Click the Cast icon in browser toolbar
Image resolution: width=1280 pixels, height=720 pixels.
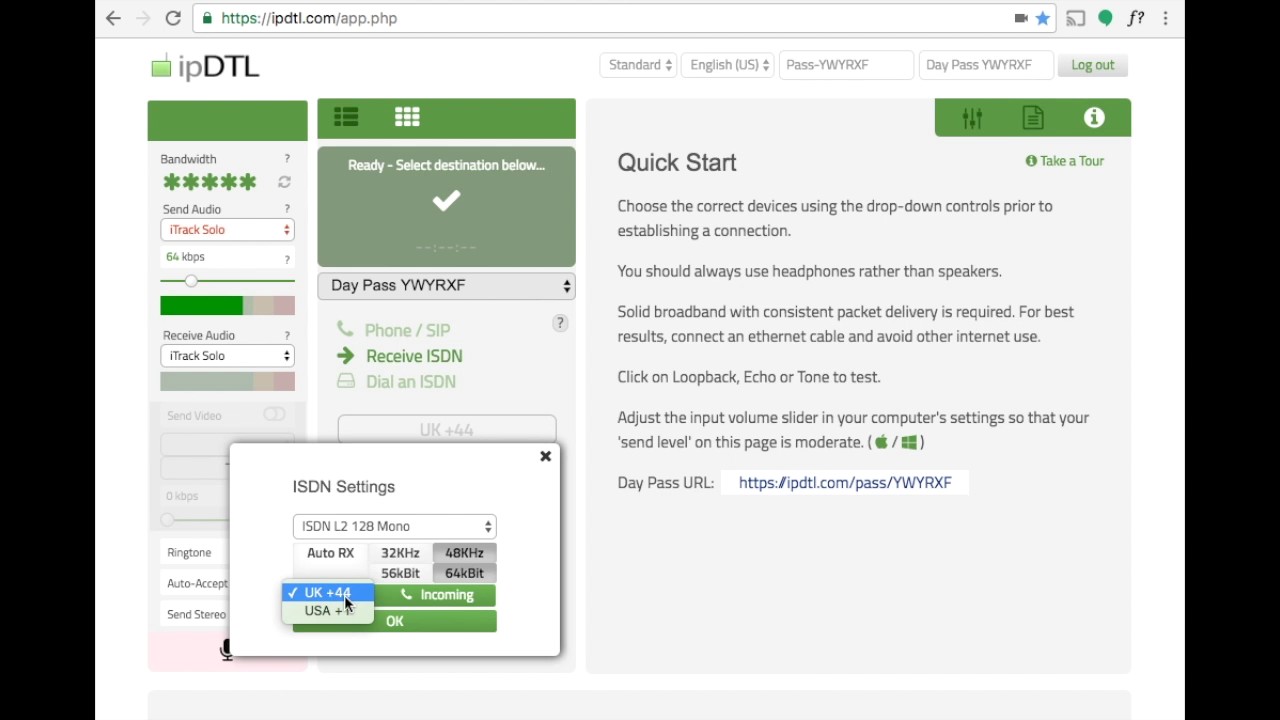pyautogui.click(x=1076, y=18)
